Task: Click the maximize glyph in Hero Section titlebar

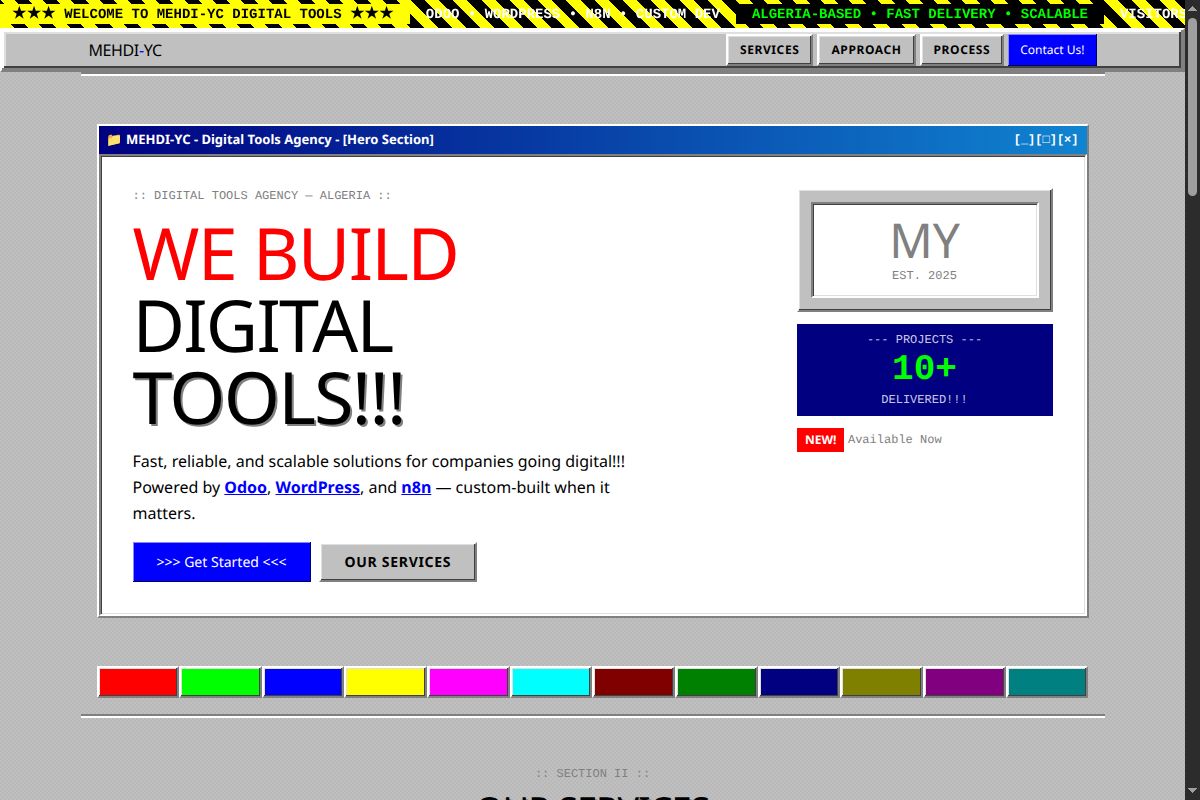Action: pyautogui.click(x=1046, y=140)
